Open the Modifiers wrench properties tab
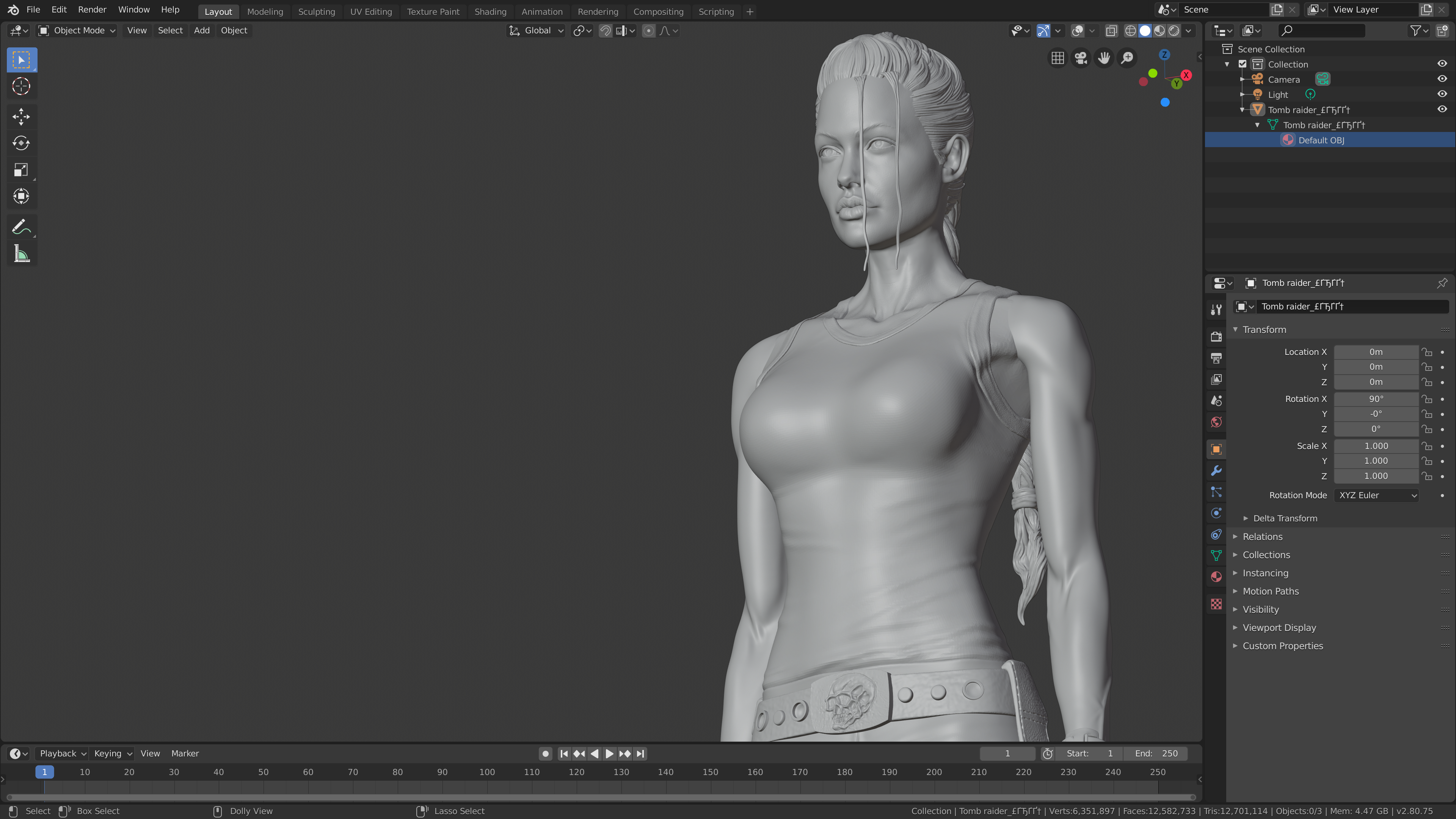 click(1216, 470)
